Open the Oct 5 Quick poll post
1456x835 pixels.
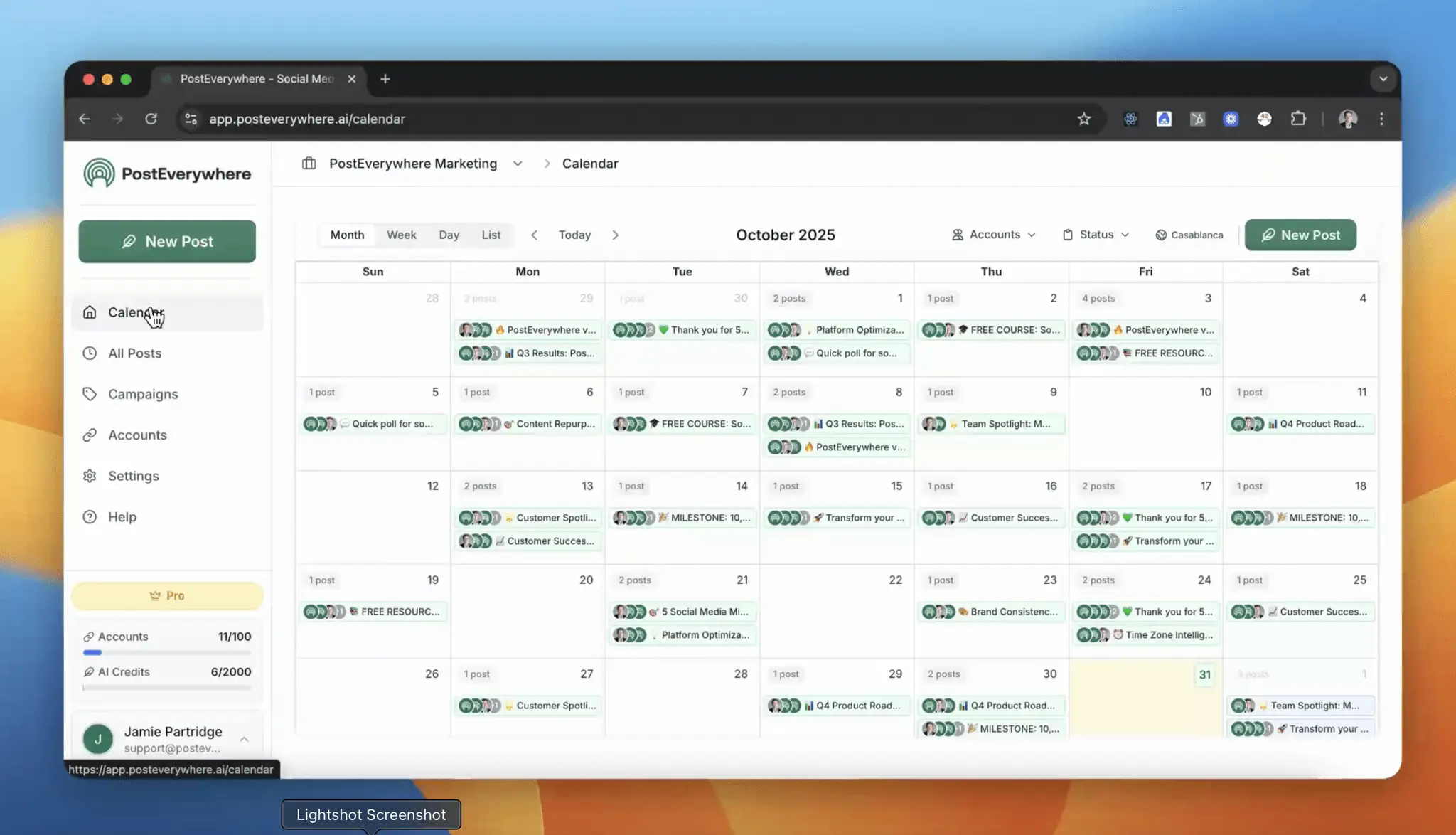point(373,424)
